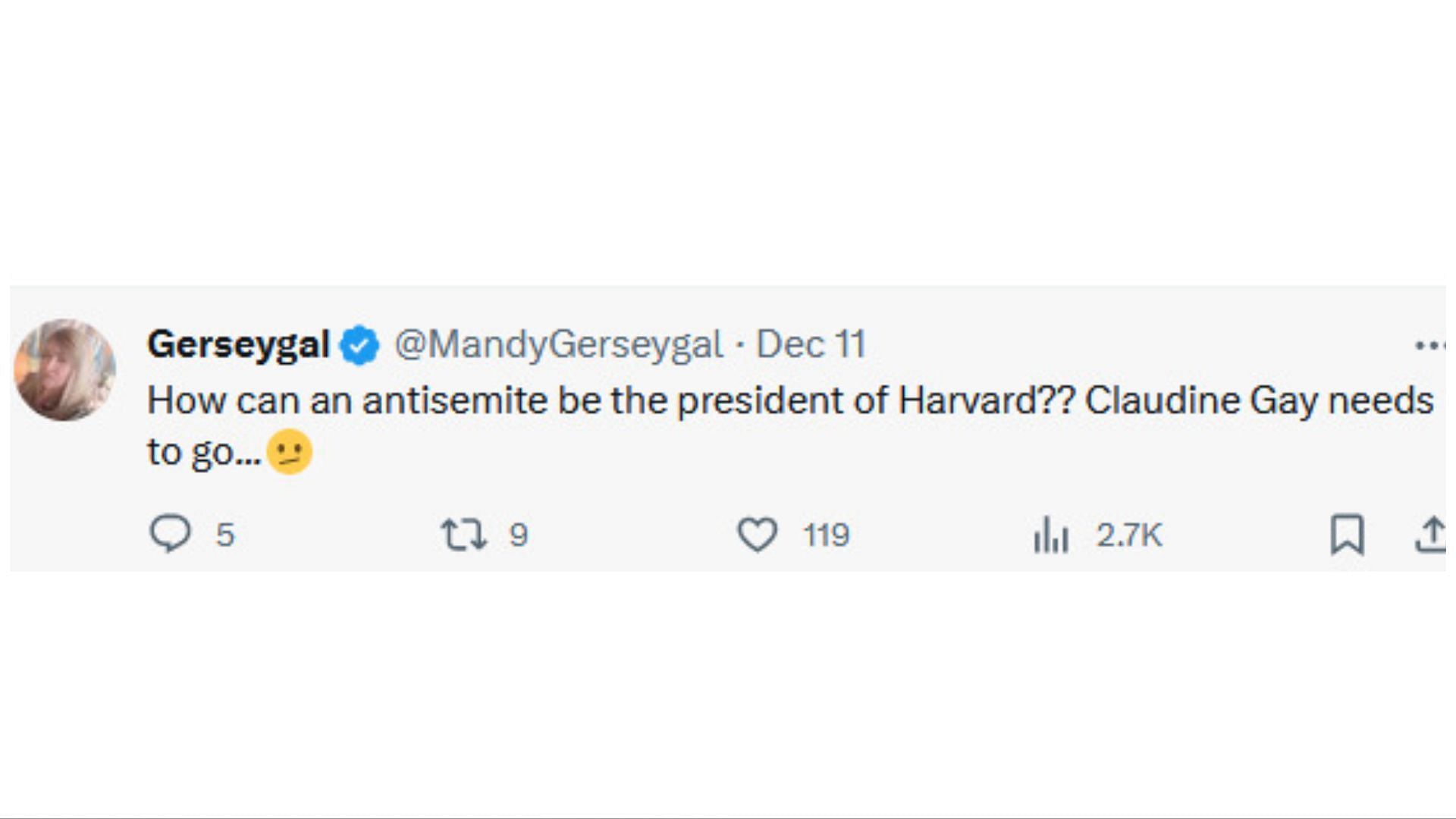Like the tweet with the heart icon
The width and height of the screenshot is (1456, 819).
[x=758, y=534]
